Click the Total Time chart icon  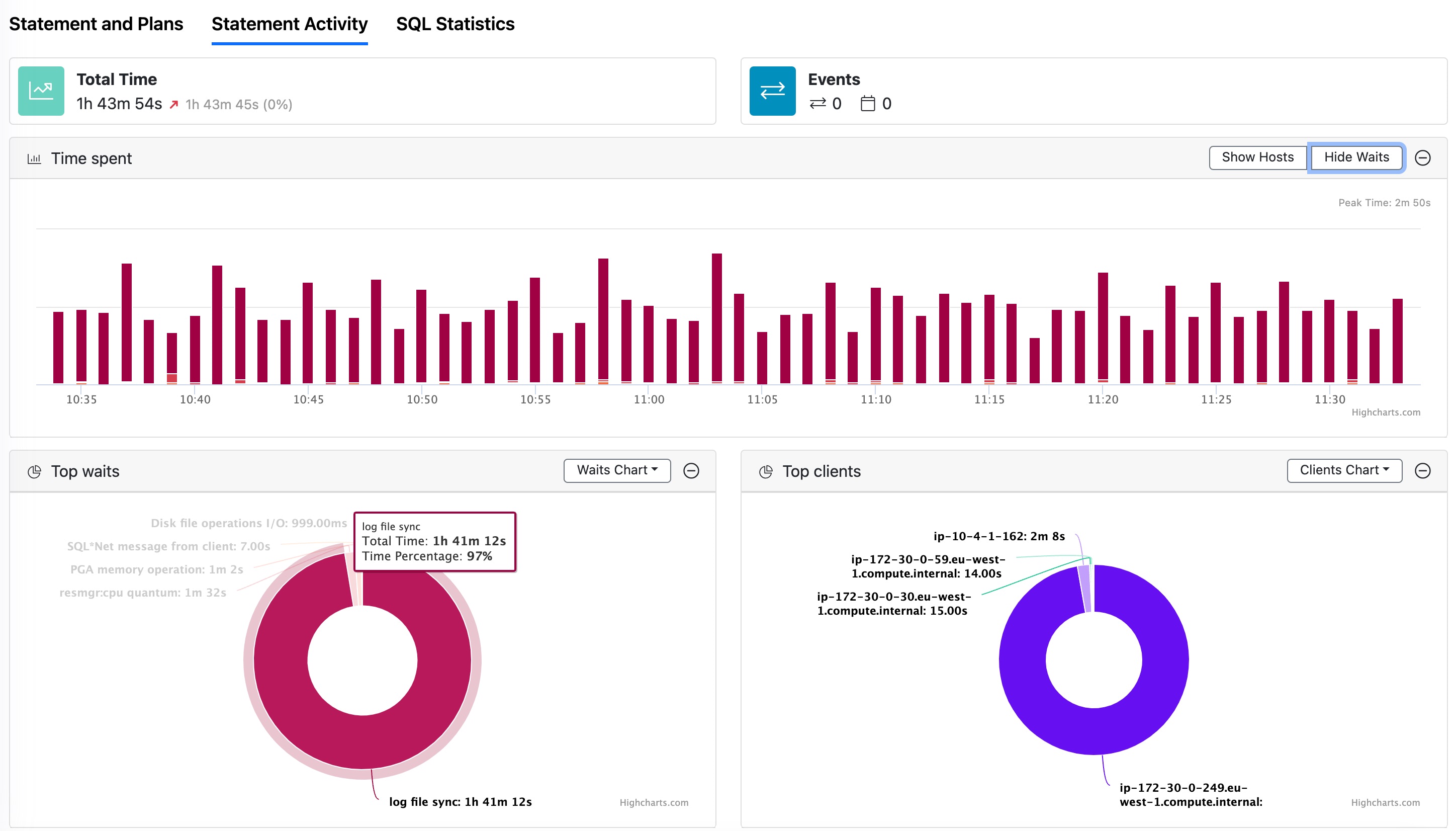[x=41, y=90]
